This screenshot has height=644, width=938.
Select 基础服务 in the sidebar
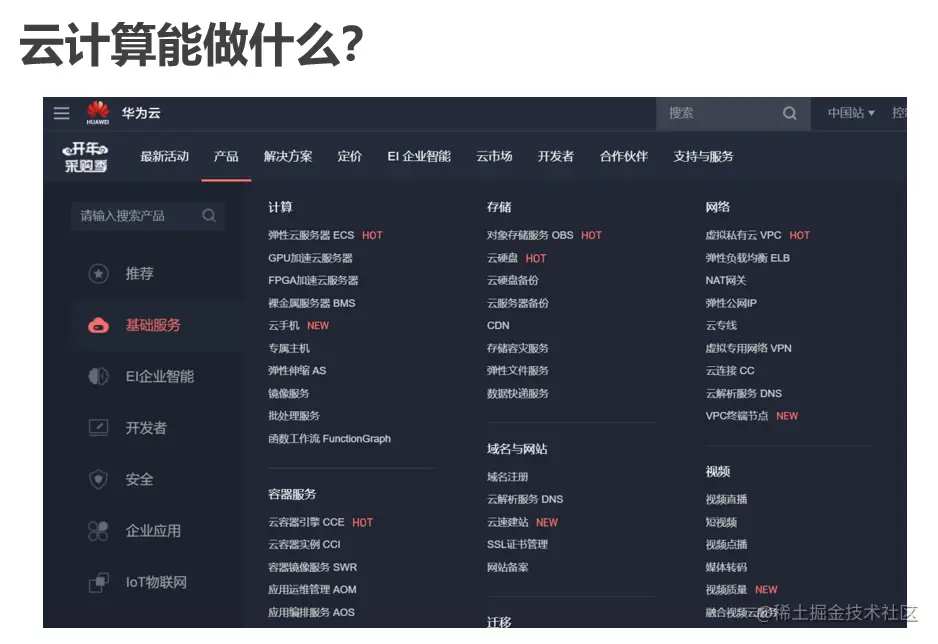click(x=153, y=325)
